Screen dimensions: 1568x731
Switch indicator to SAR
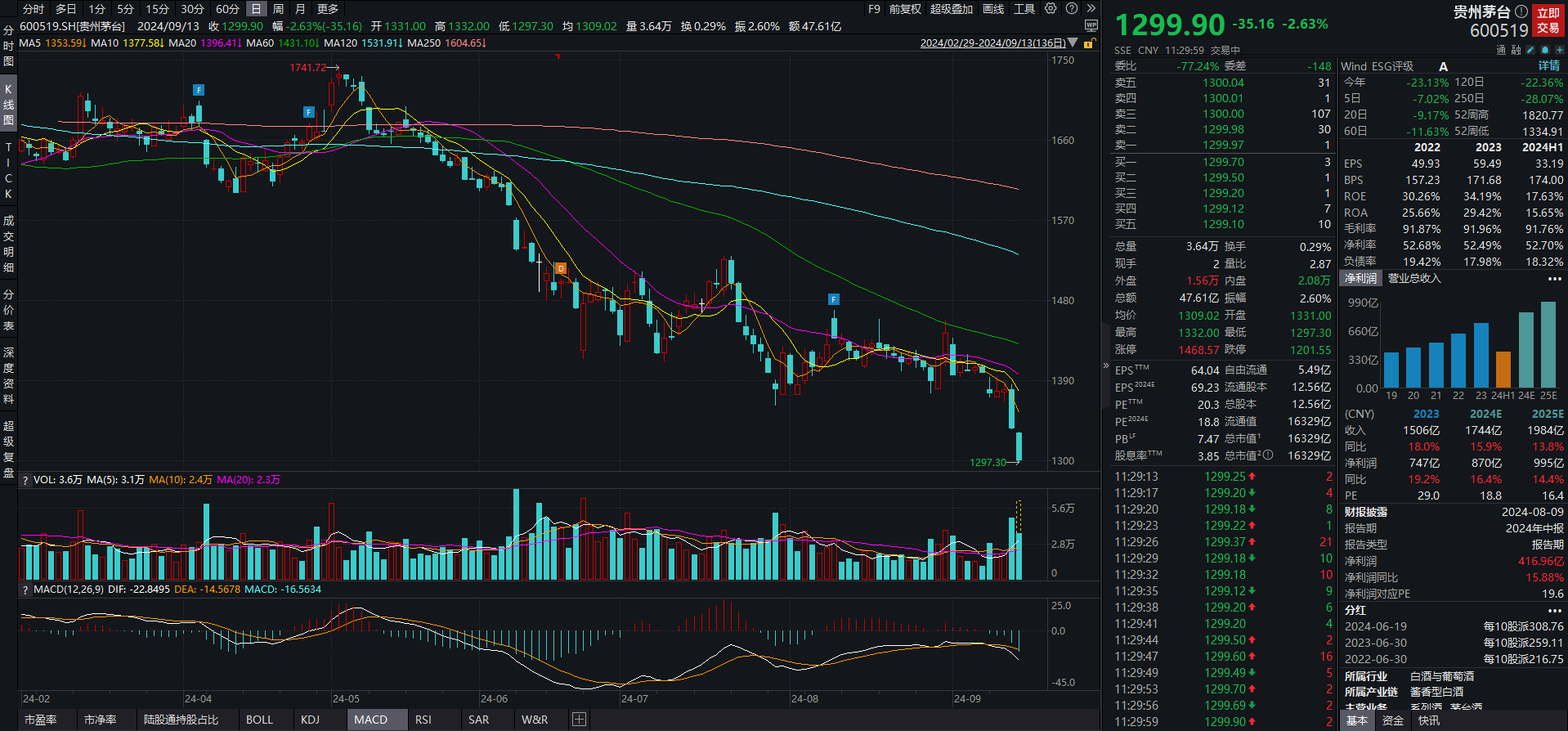[479, 720]
